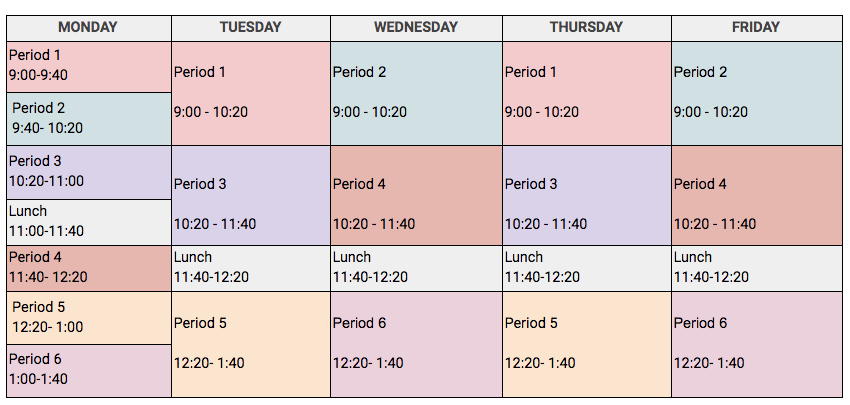Select Monday Period 4 11:40-12:20 cell

88,267
